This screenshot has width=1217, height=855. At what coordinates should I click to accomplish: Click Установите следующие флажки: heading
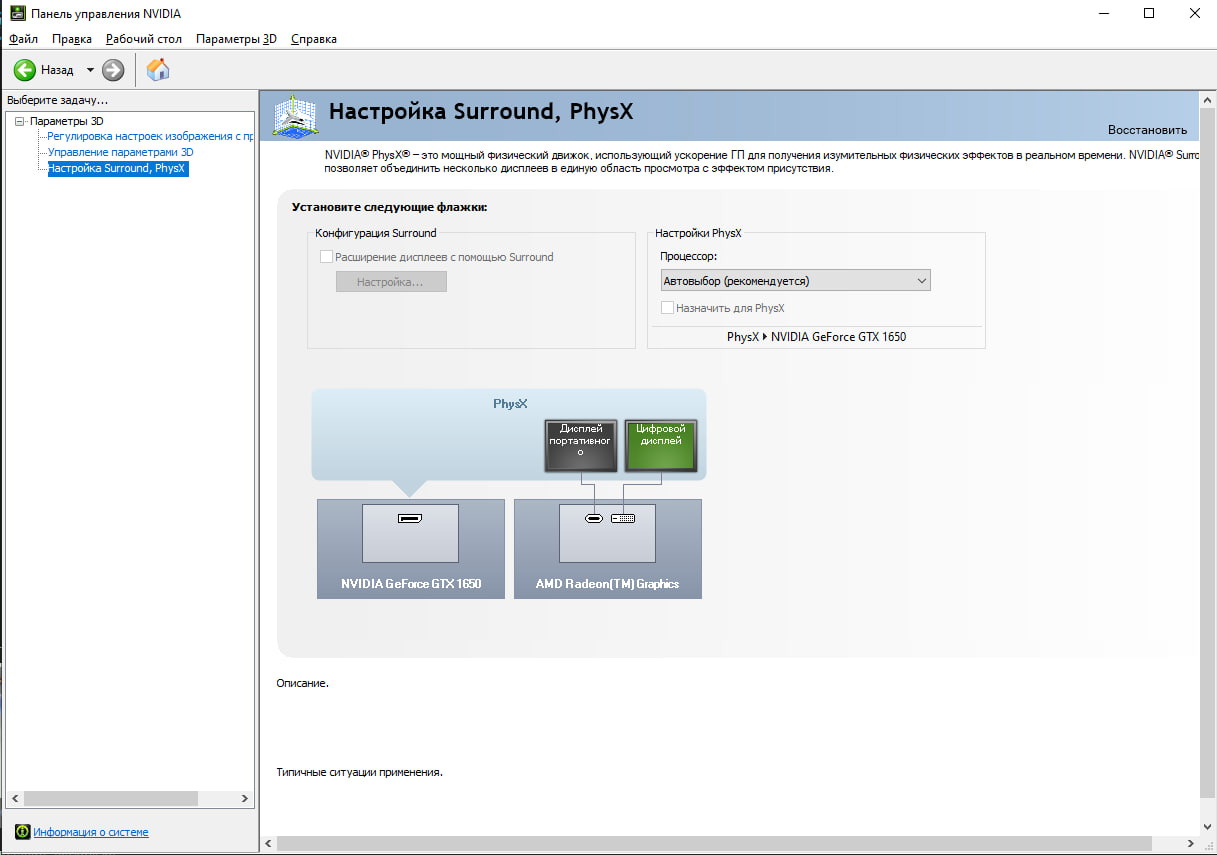389,207
